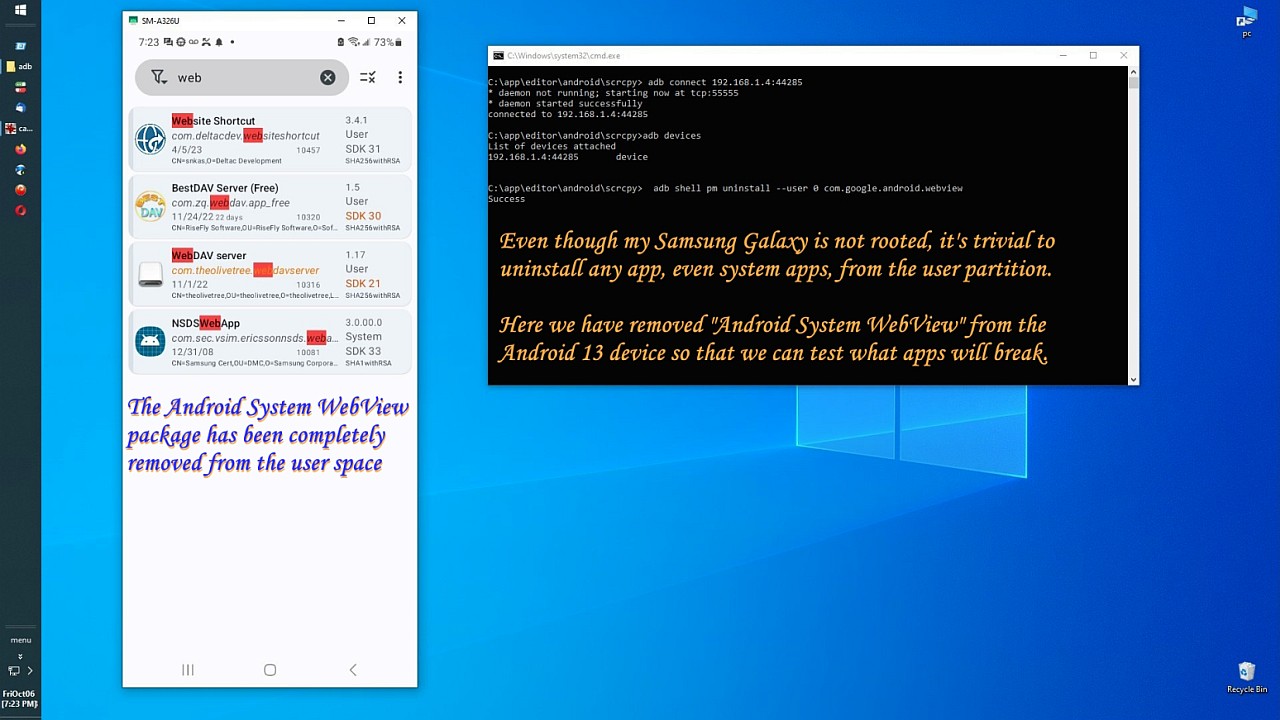
Task: Click package name com.theolivetree.webdavserver
Action: point(245,270)
